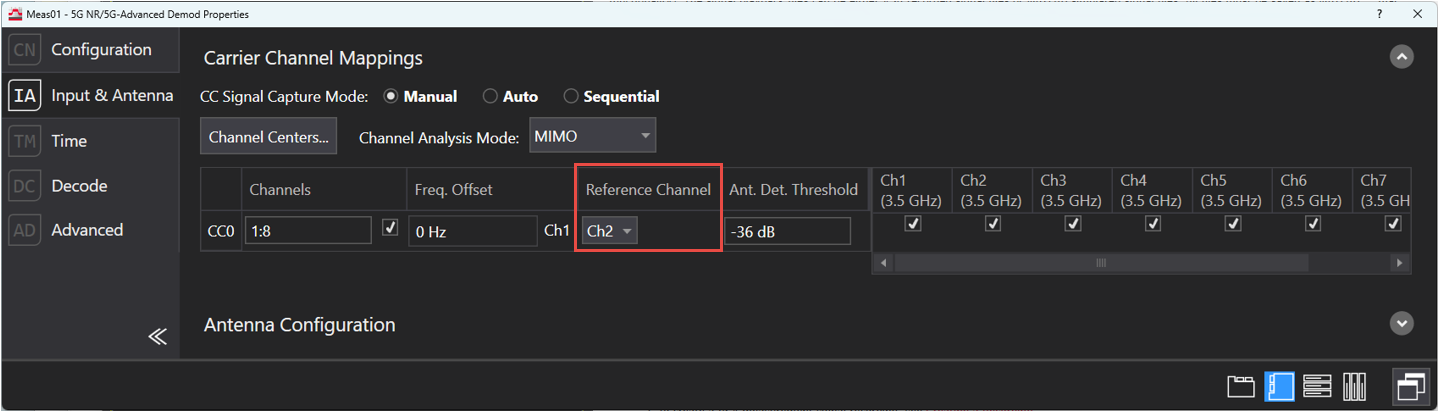The image size is (1439, 412).
Task: Click the IA icon in the sidebar
Action: coord(24,96)
